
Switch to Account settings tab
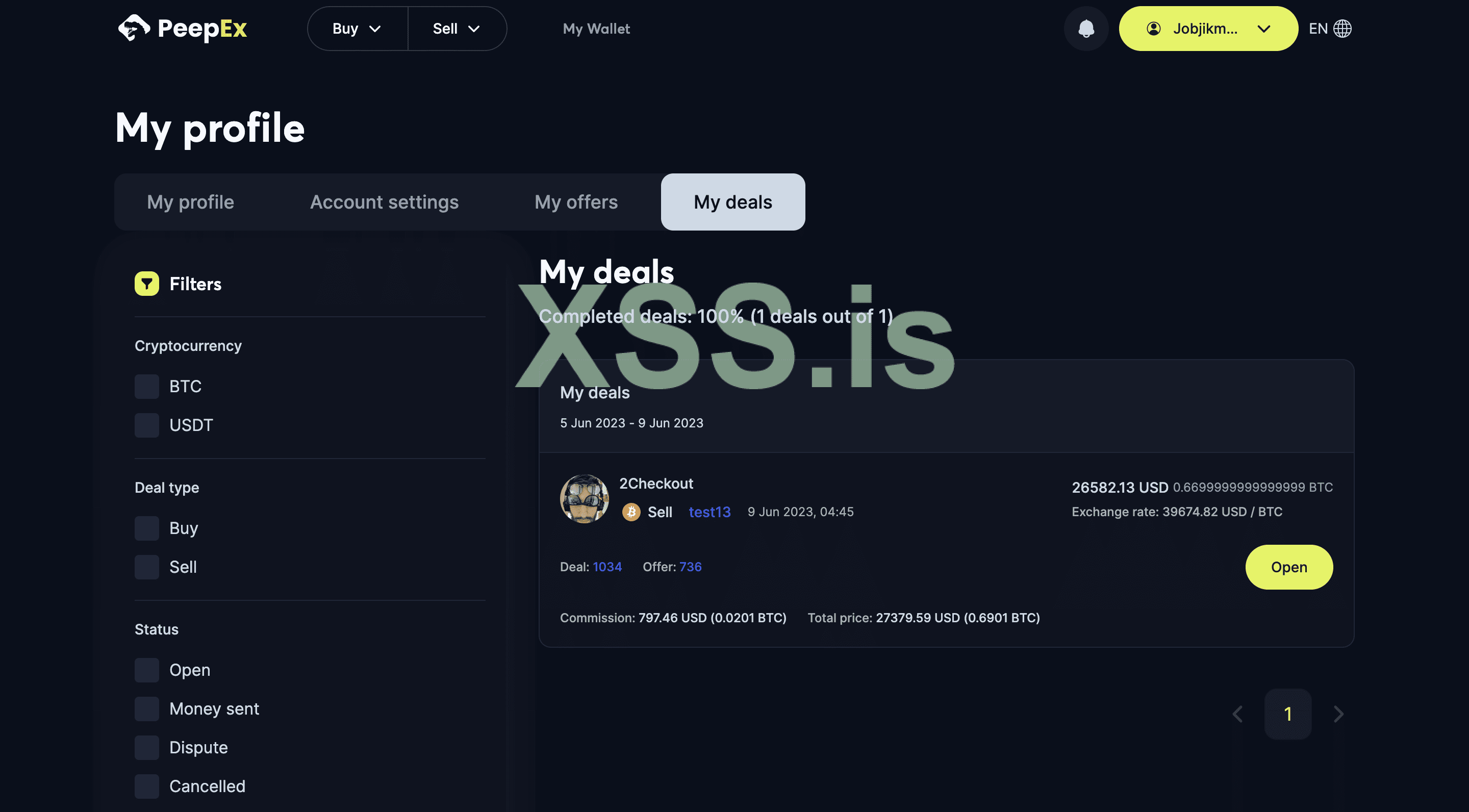[x=384, y=202]
